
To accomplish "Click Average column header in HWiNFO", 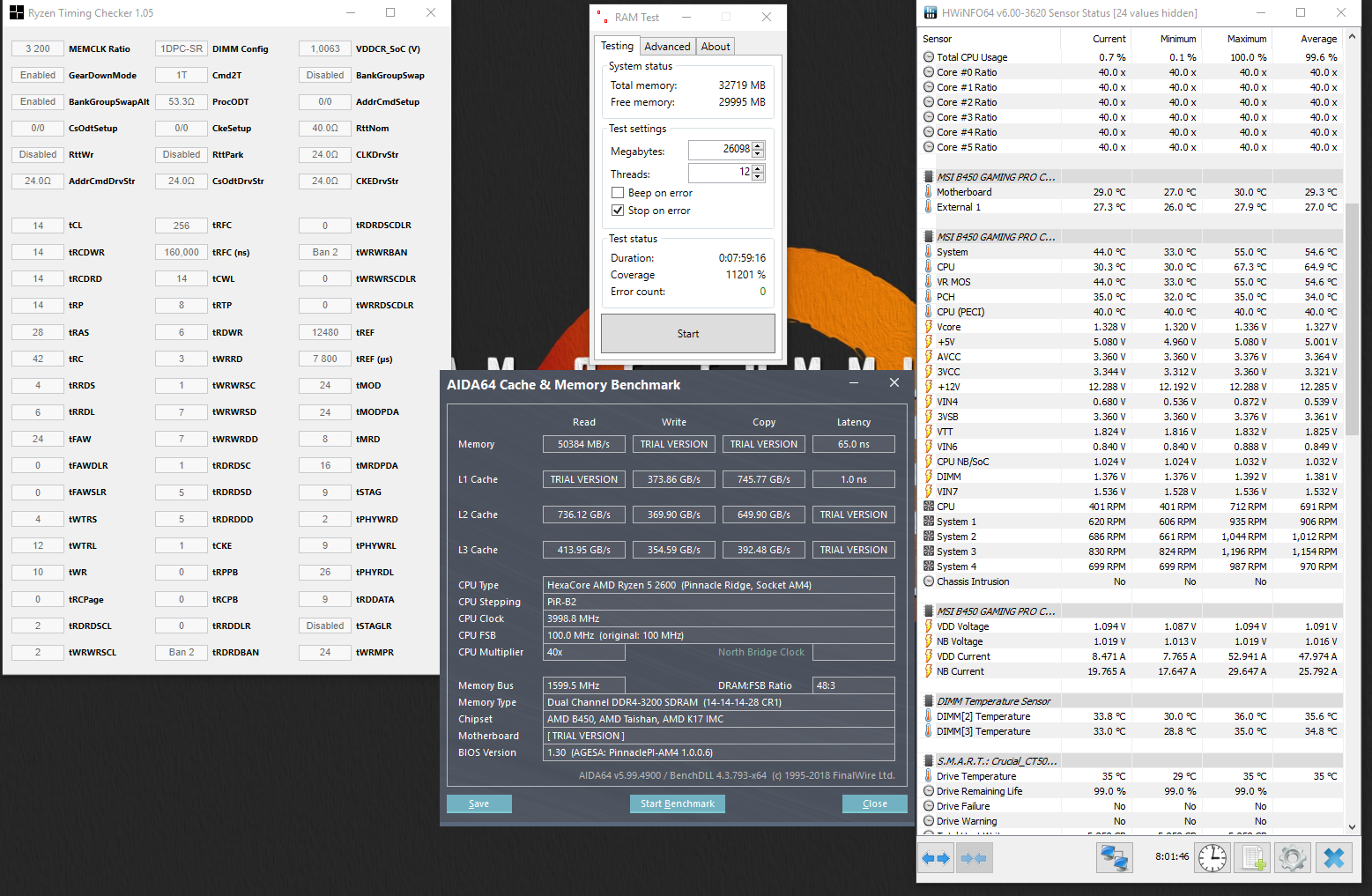I will (1307, 39).
